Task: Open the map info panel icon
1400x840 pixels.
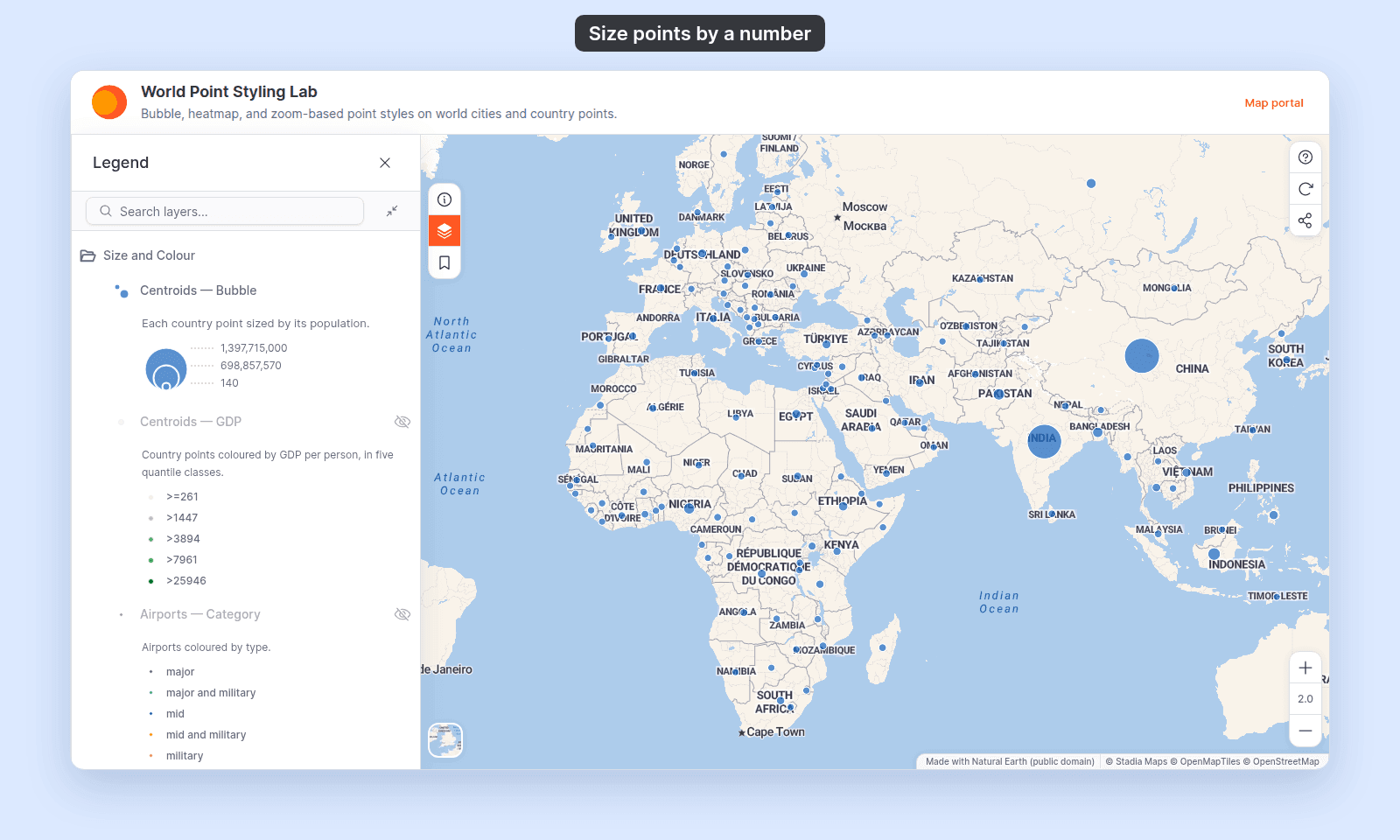Action: [x=444, y=199]
